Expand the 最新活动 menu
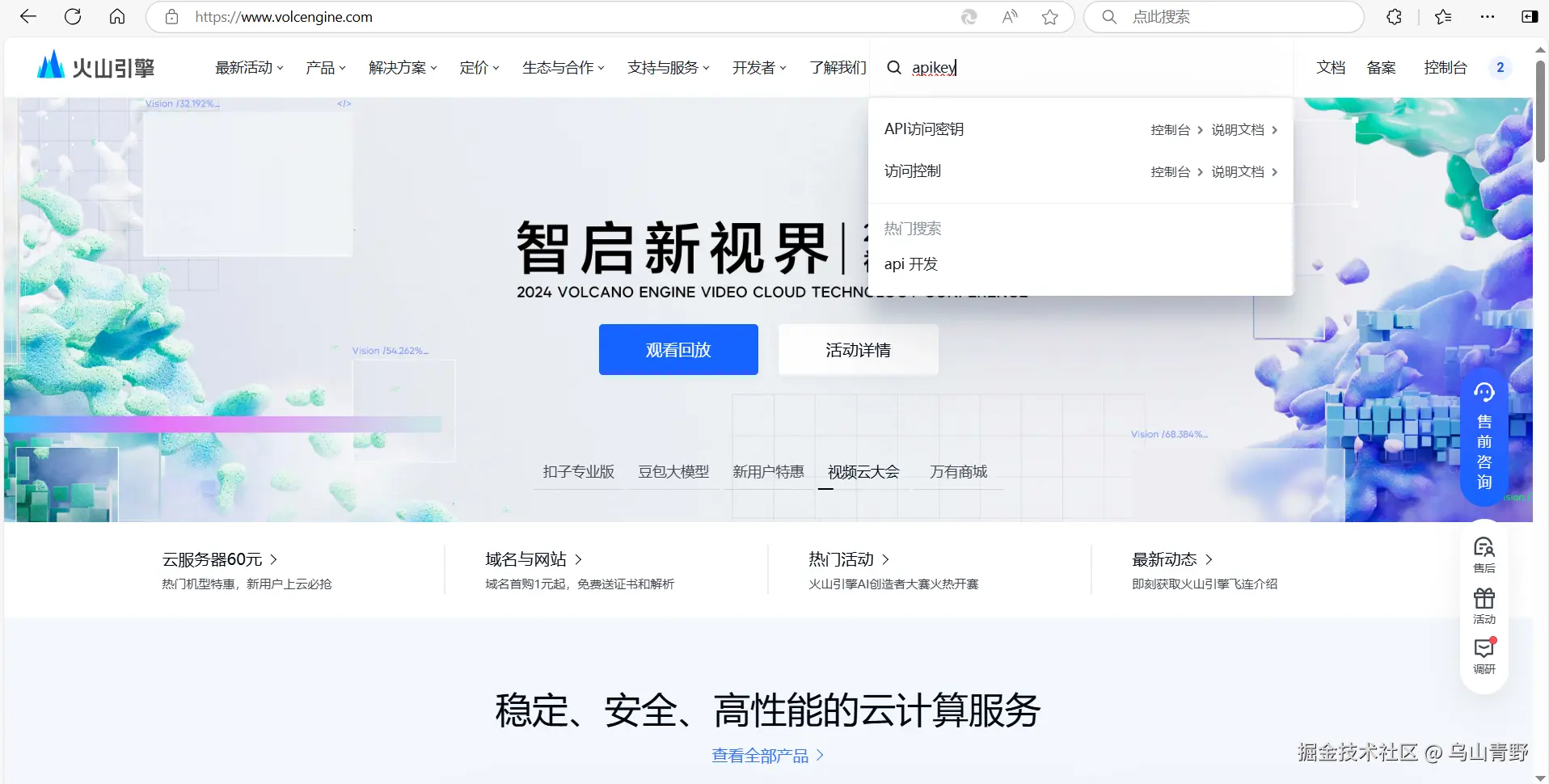The height and width of the screenshot is (784, 1549). pos(249,68)
